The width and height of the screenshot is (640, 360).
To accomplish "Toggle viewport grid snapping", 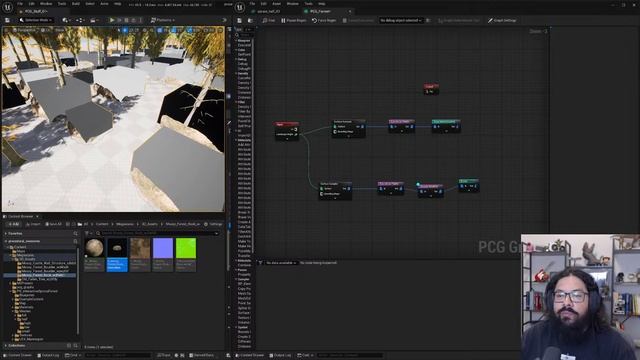I will 160,30.
